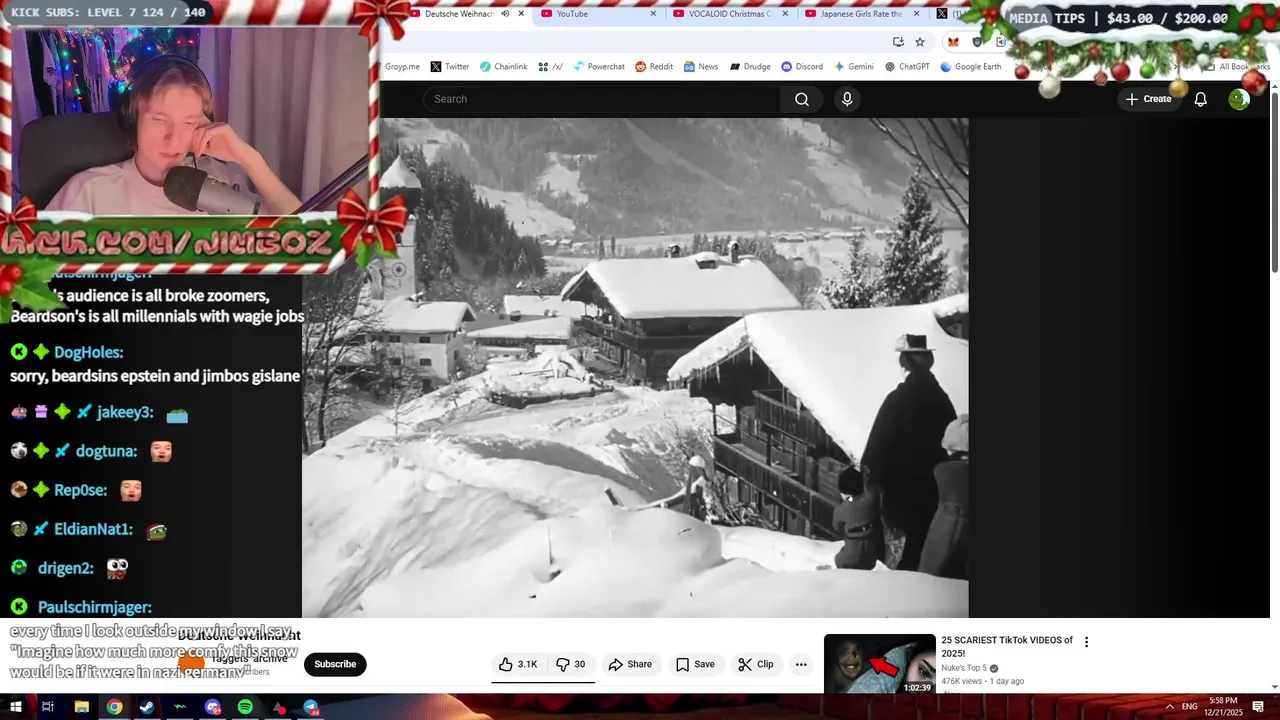Open File Explorer from the taskbar
The height and width of the screenshot is (720, 1280).
(x=81, y=707)
